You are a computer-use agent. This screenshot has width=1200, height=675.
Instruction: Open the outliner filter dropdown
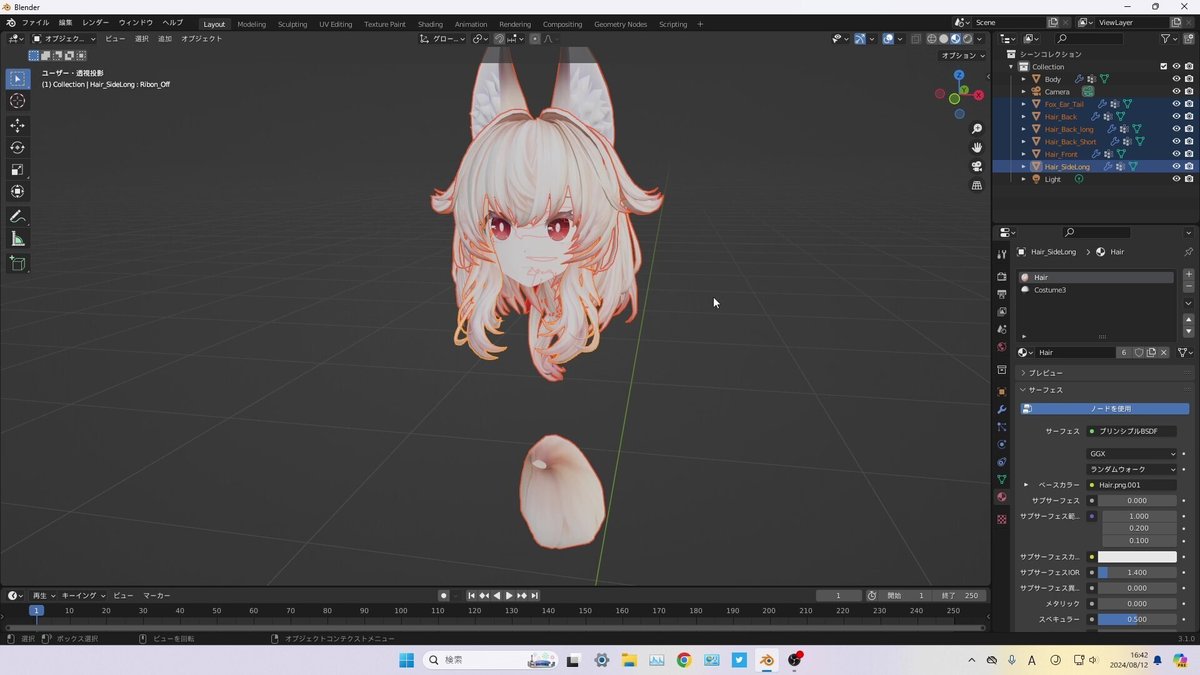tap(1169, 39)
